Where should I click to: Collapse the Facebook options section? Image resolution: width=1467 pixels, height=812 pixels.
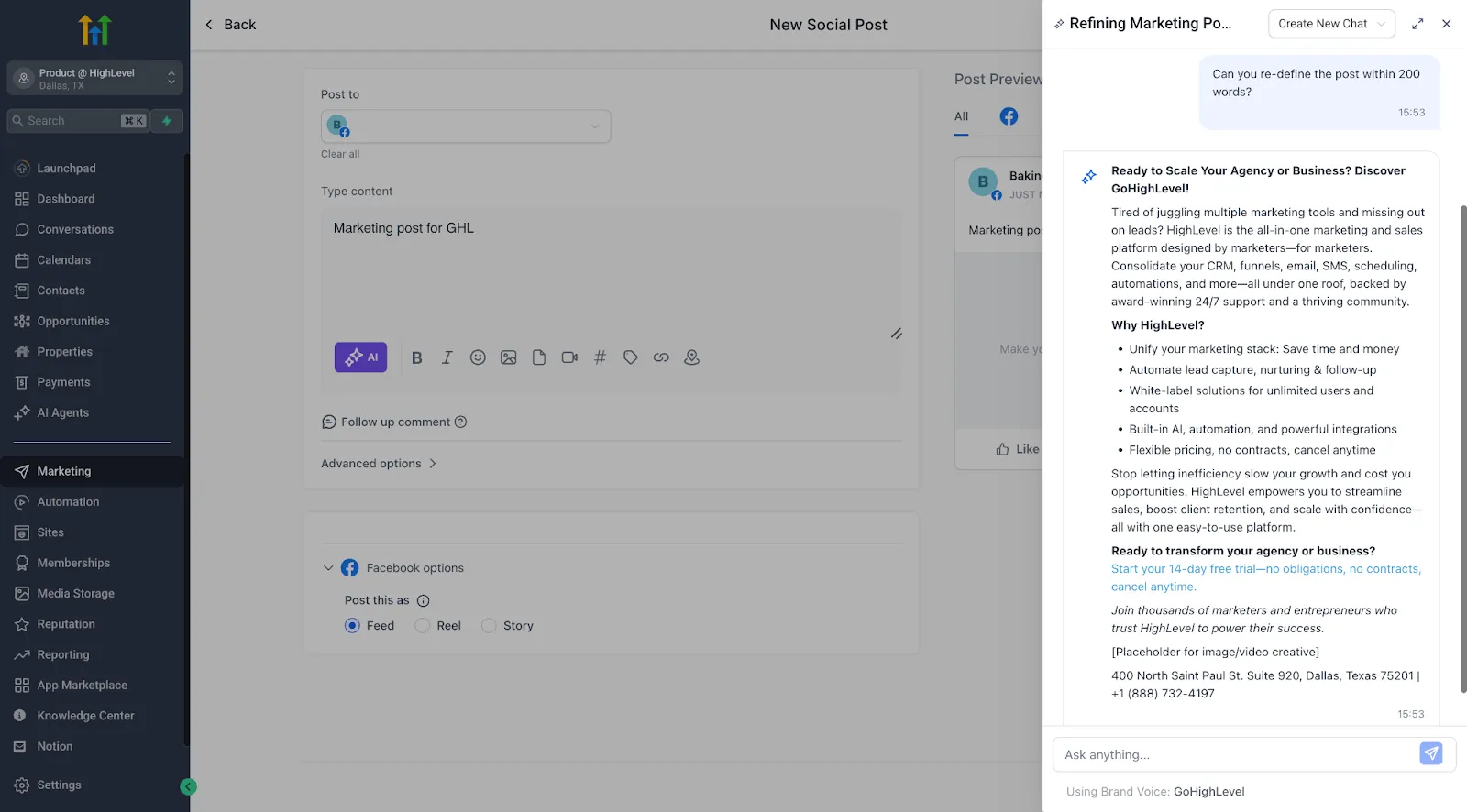pos(328,568)
